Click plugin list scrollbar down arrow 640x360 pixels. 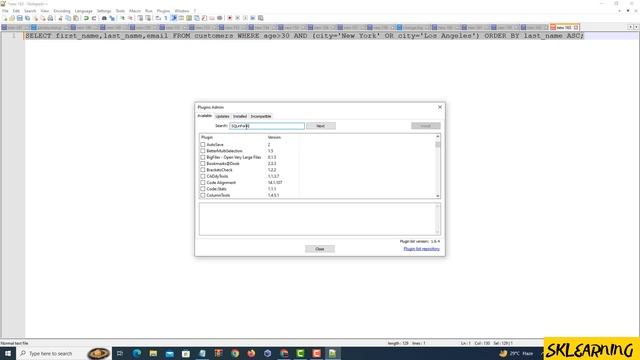pyautogui.click(x=438, y=196)
